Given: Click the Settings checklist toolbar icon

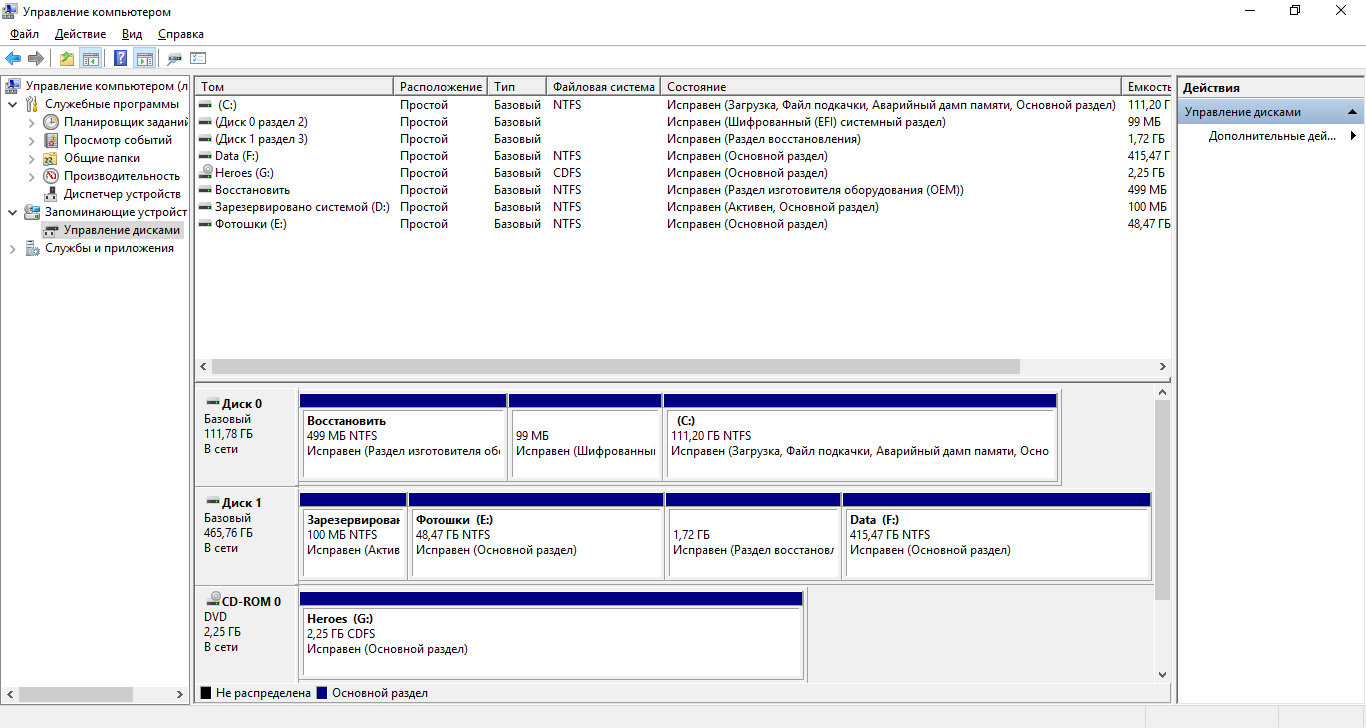Looking at the screenshot, I should coord(198,59).
